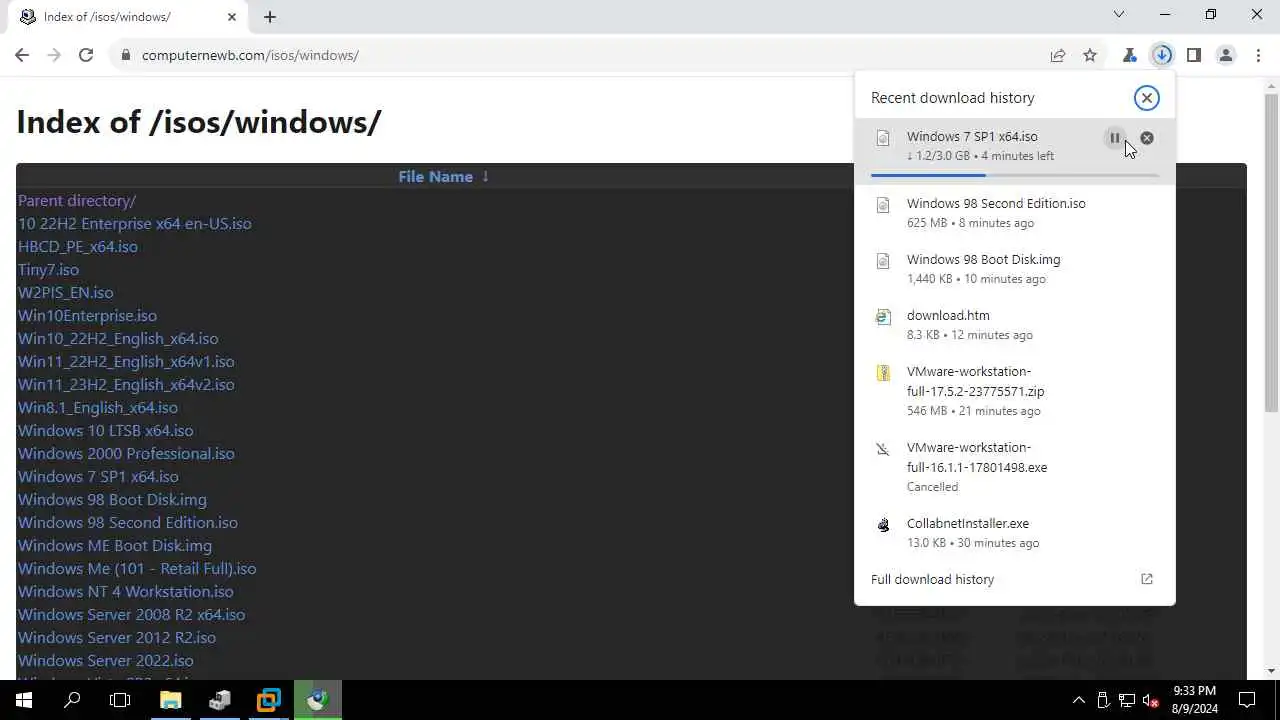Viewport: 1280px width, 720px height.
Task: Click Windows 98 Boot Disk.img page link
Action: coord(112,499)
